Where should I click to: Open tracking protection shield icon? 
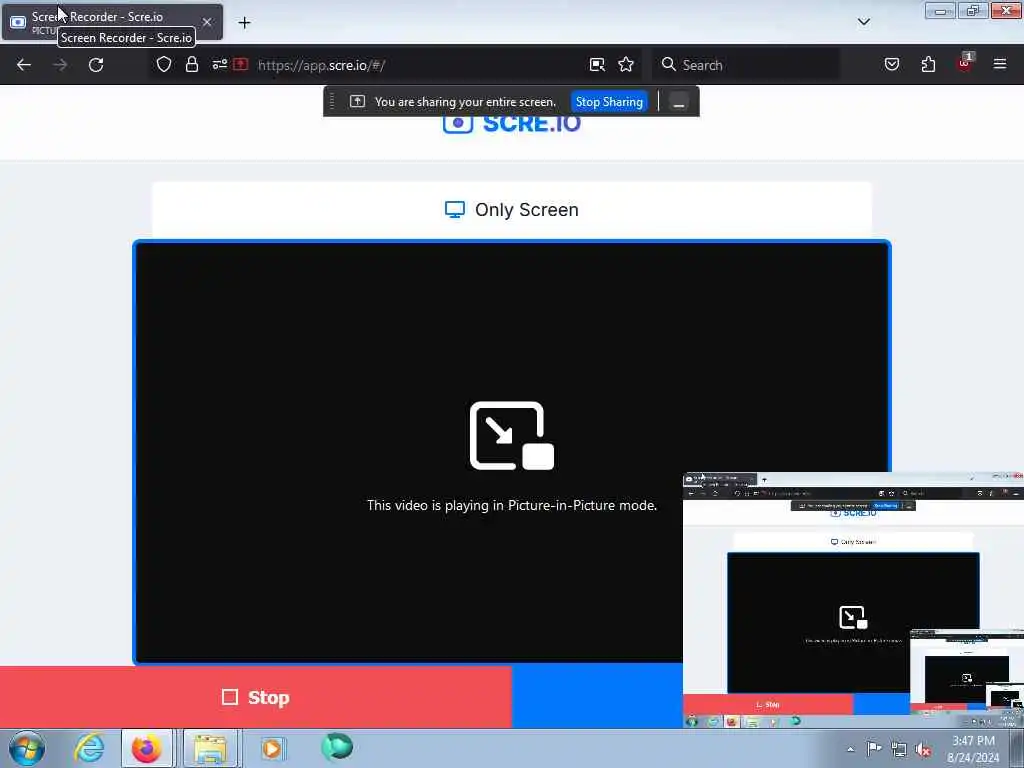click(164, 65)
